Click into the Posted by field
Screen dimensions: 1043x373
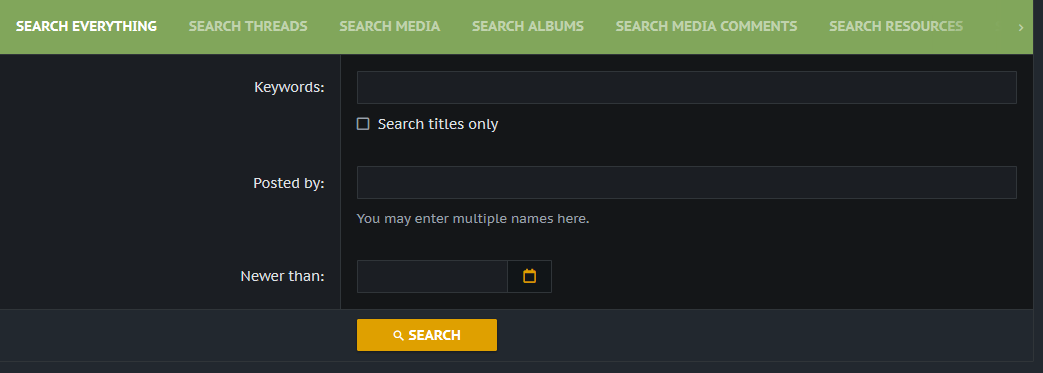686,182
